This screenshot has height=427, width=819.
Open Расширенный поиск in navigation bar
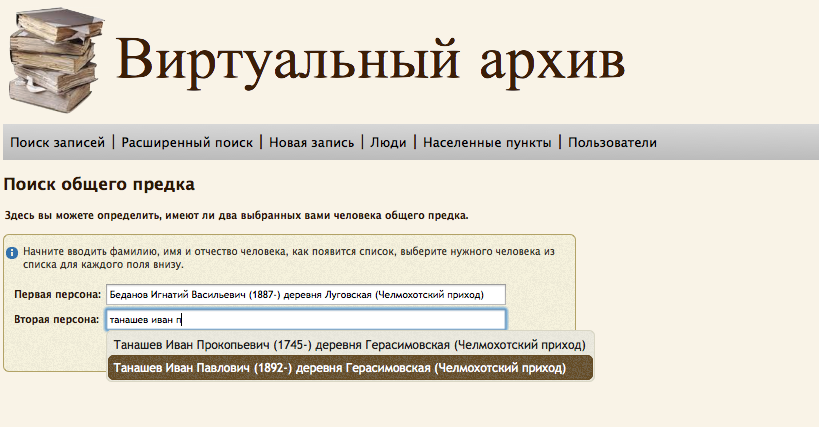click(187, 143)
